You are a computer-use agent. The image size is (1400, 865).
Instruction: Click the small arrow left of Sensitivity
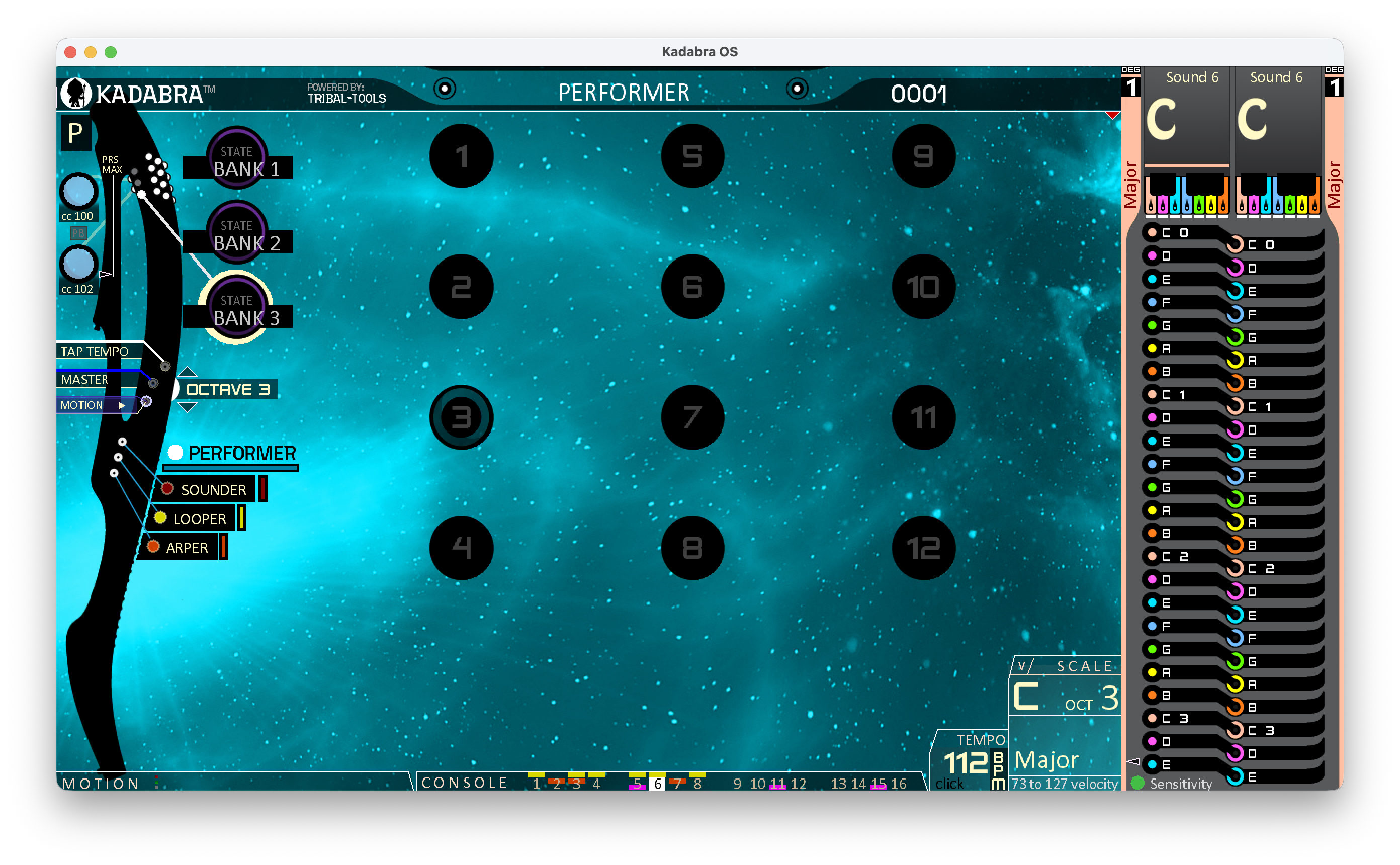[1133, 761]
